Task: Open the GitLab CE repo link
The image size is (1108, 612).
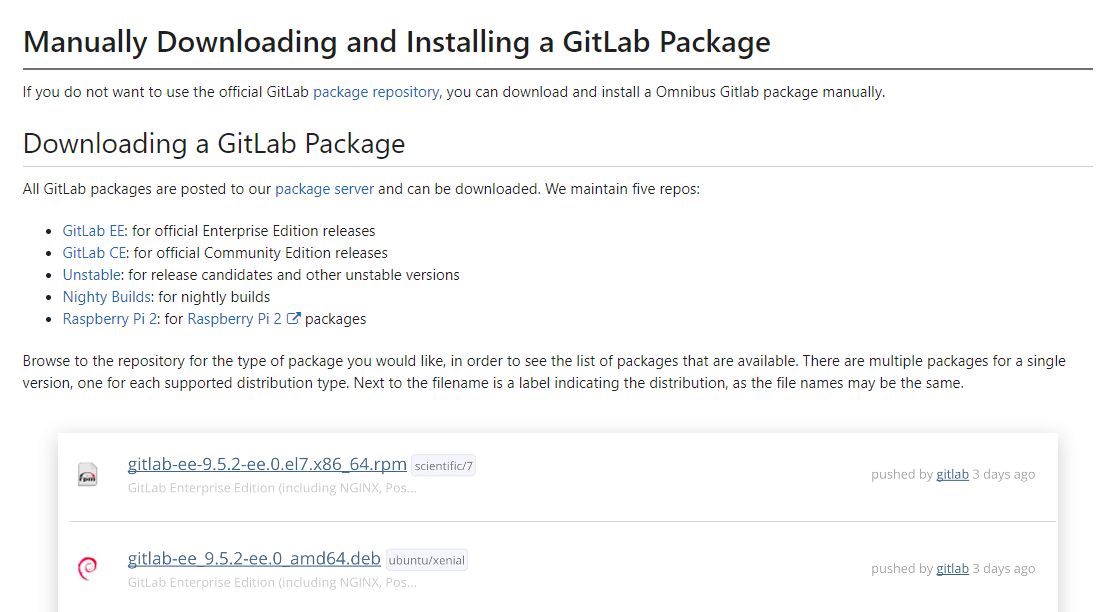Action: pos(94,253)
